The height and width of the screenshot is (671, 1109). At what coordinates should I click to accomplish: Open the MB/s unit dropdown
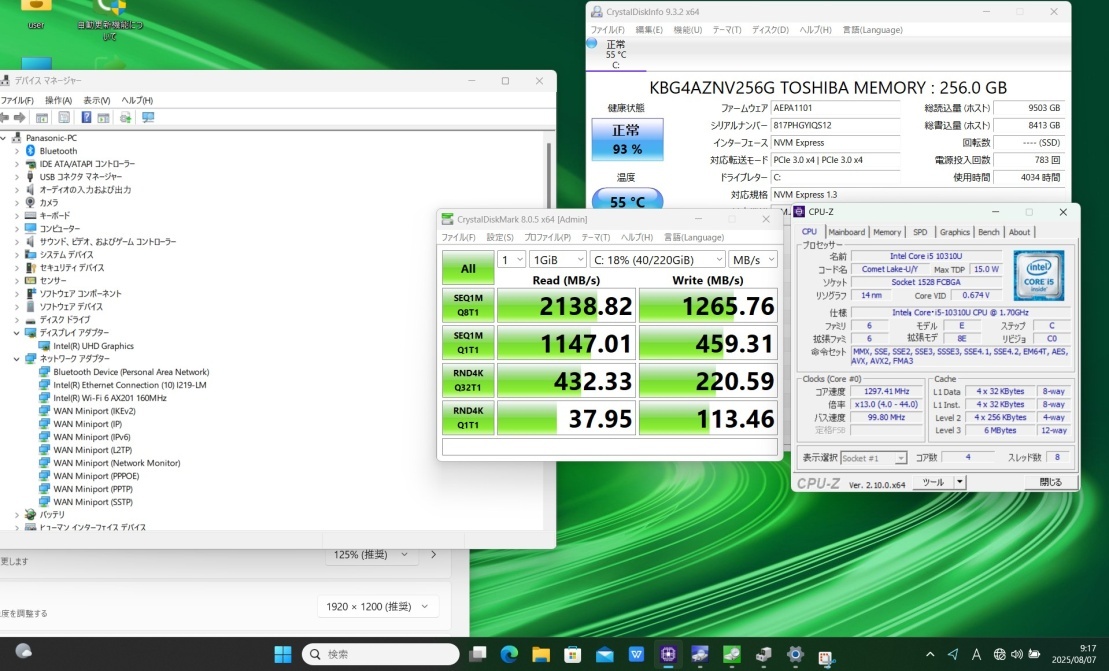(752, 260)
